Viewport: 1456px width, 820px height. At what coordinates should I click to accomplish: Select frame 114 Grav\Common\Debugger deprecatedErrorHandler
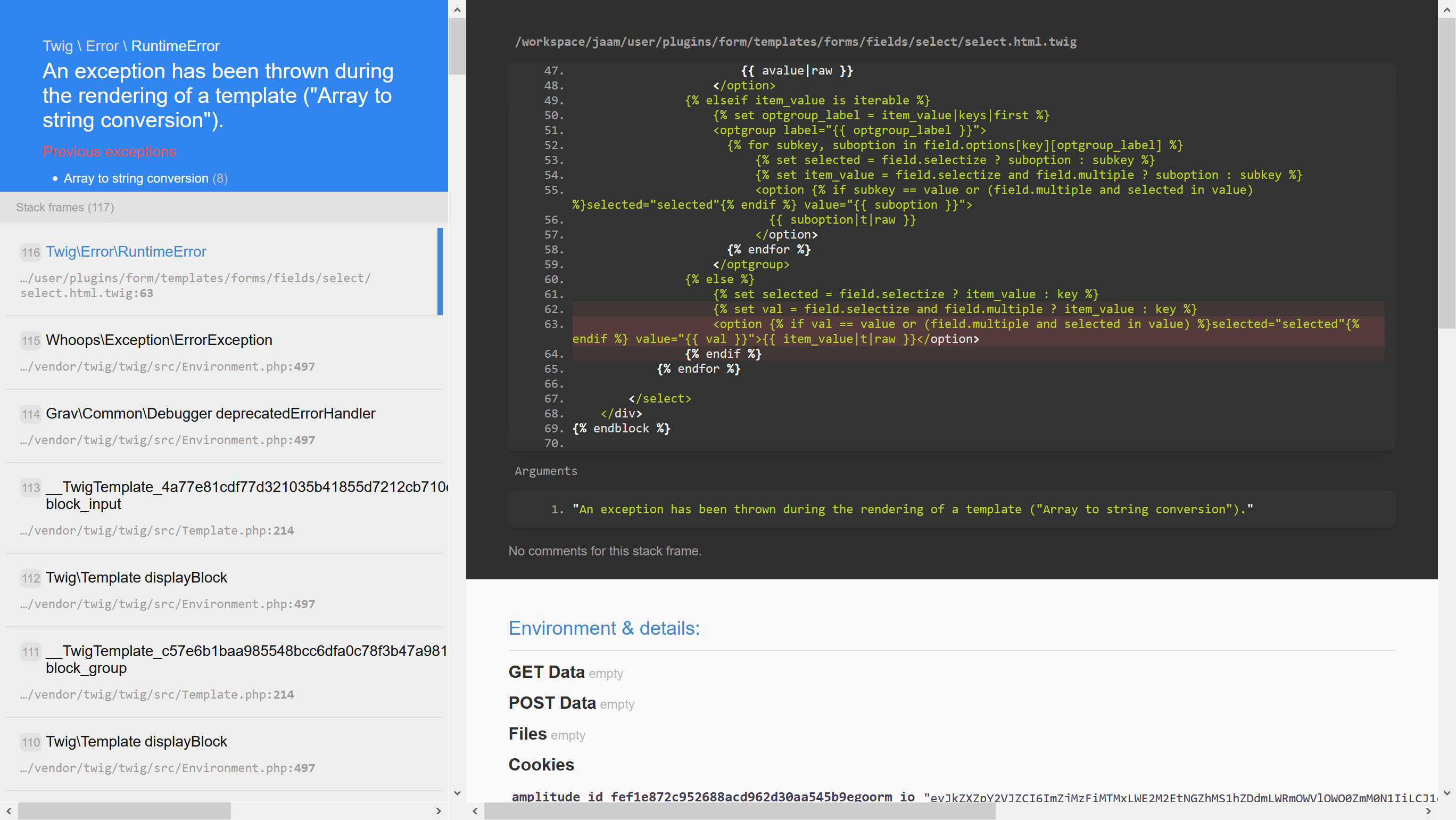pyautogui.click(x=224, y=426)
